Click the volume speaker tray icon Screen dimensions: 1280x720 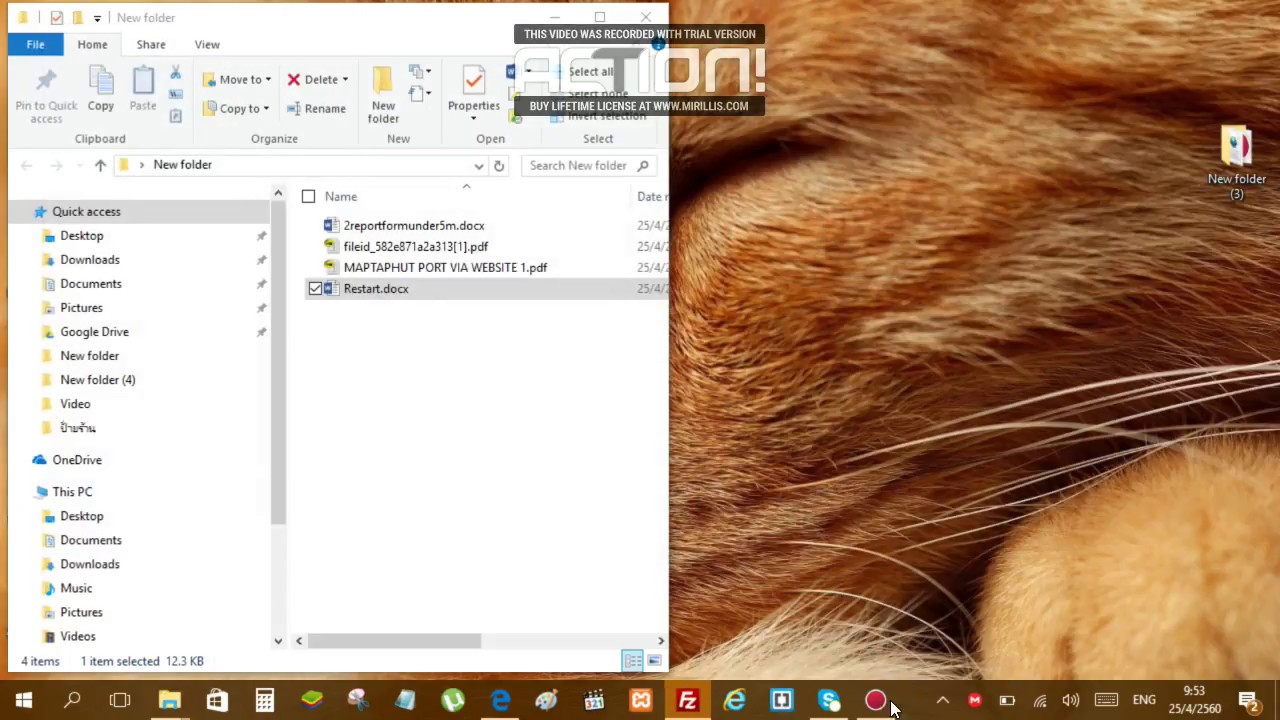click(1071, 700)
